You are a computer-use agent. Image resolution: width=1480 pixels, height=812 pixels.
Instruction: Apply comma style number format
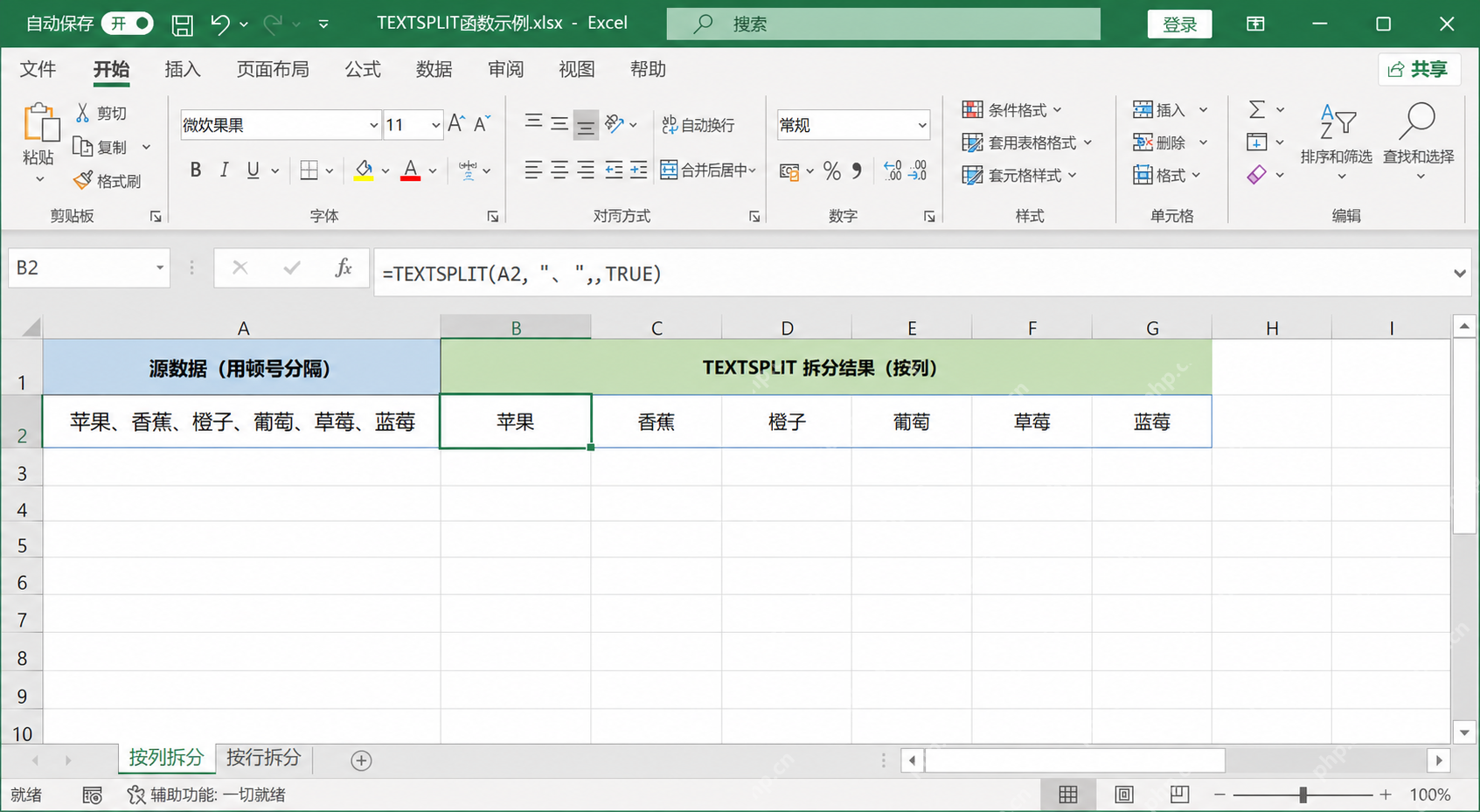(857, 171)
